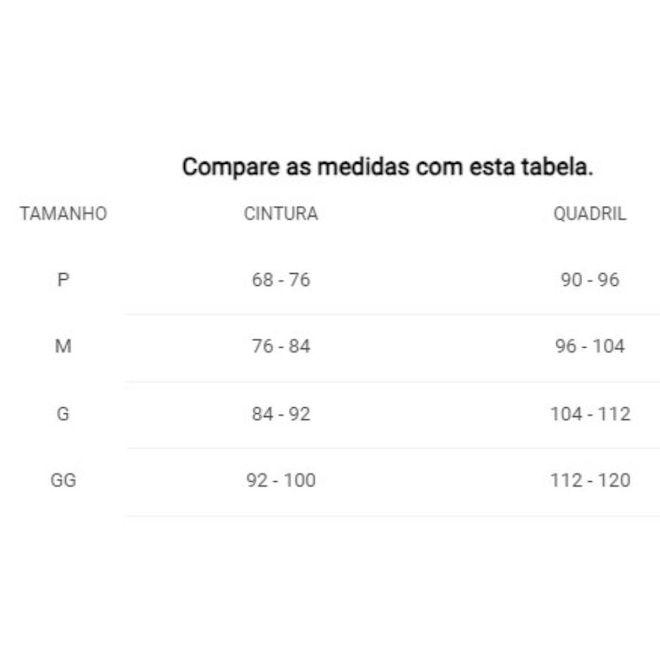
Task: Pick hip measurement 112 - 120
Action: point(590,480)
